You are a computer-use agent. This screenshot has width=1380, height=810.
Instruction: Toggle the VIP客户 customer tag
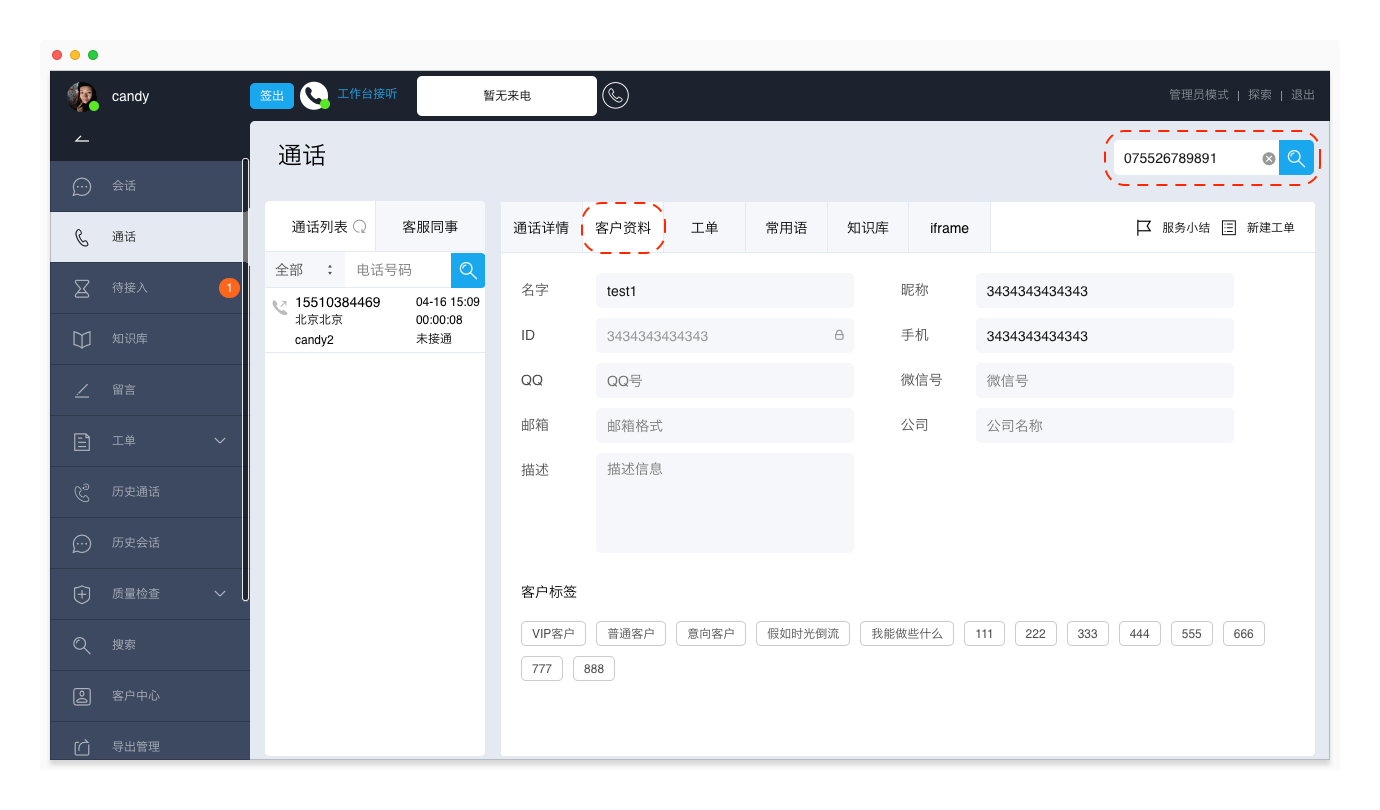553,634
